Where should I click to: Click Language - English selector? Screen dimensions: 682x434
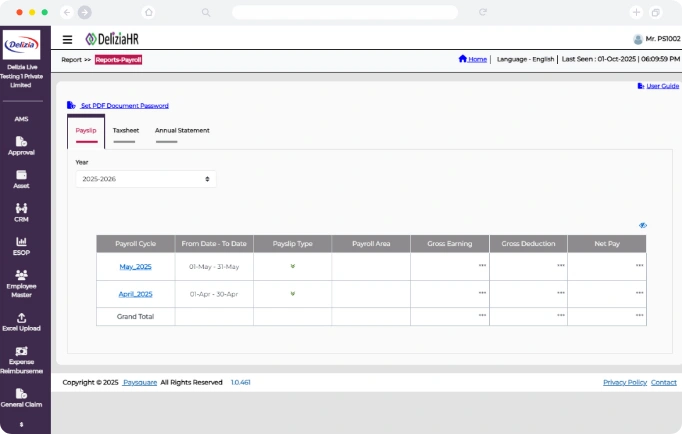click(x=525, y=59)
